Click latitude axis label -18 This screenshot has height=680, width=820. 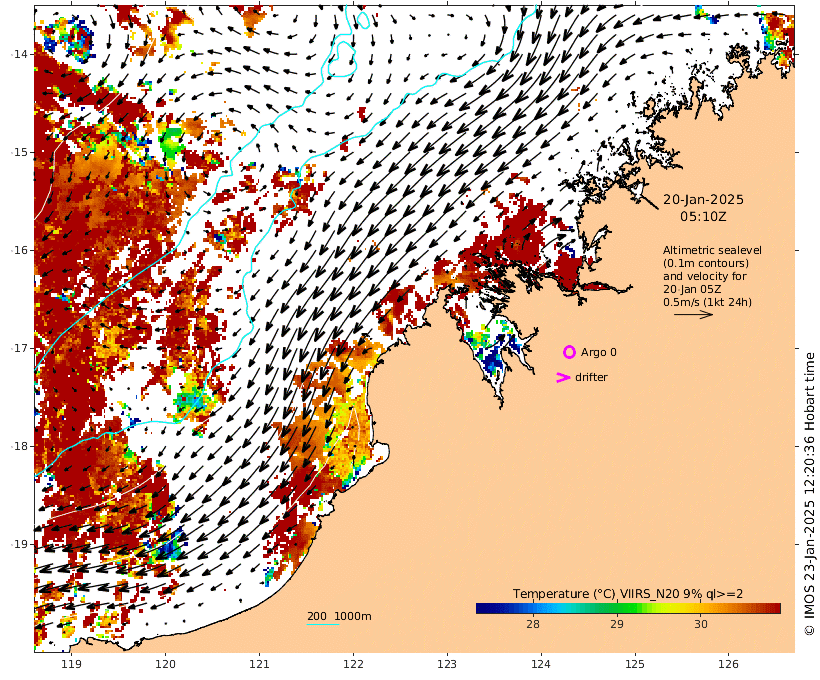[x=19, y=446]
